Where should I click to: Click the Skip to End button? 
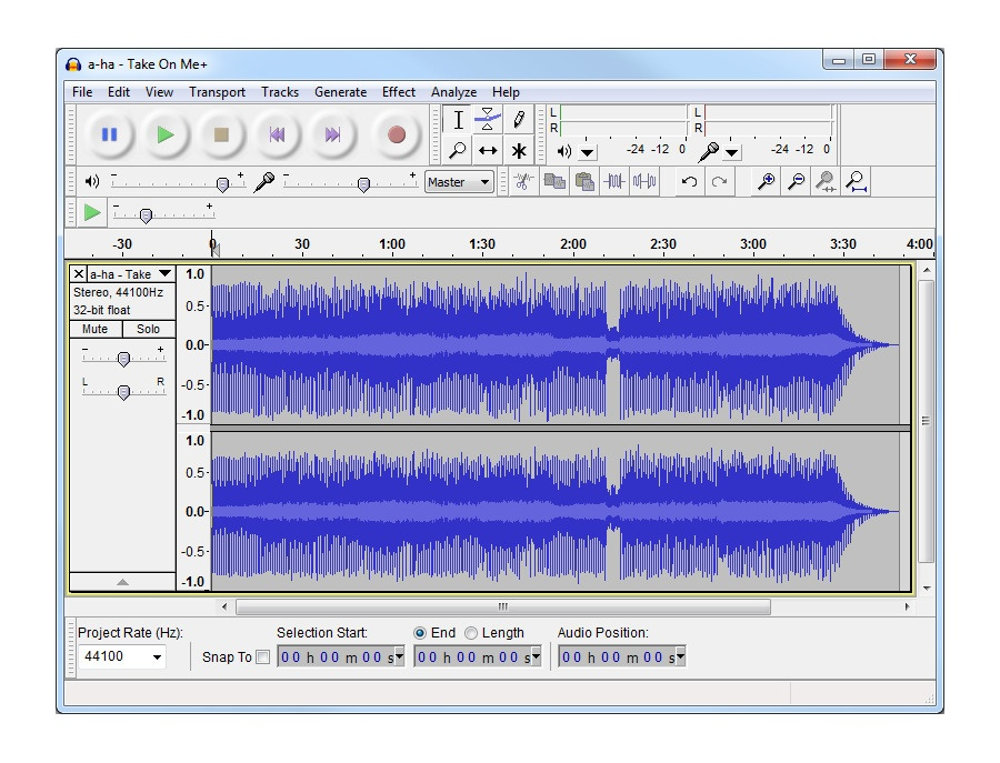333,135
